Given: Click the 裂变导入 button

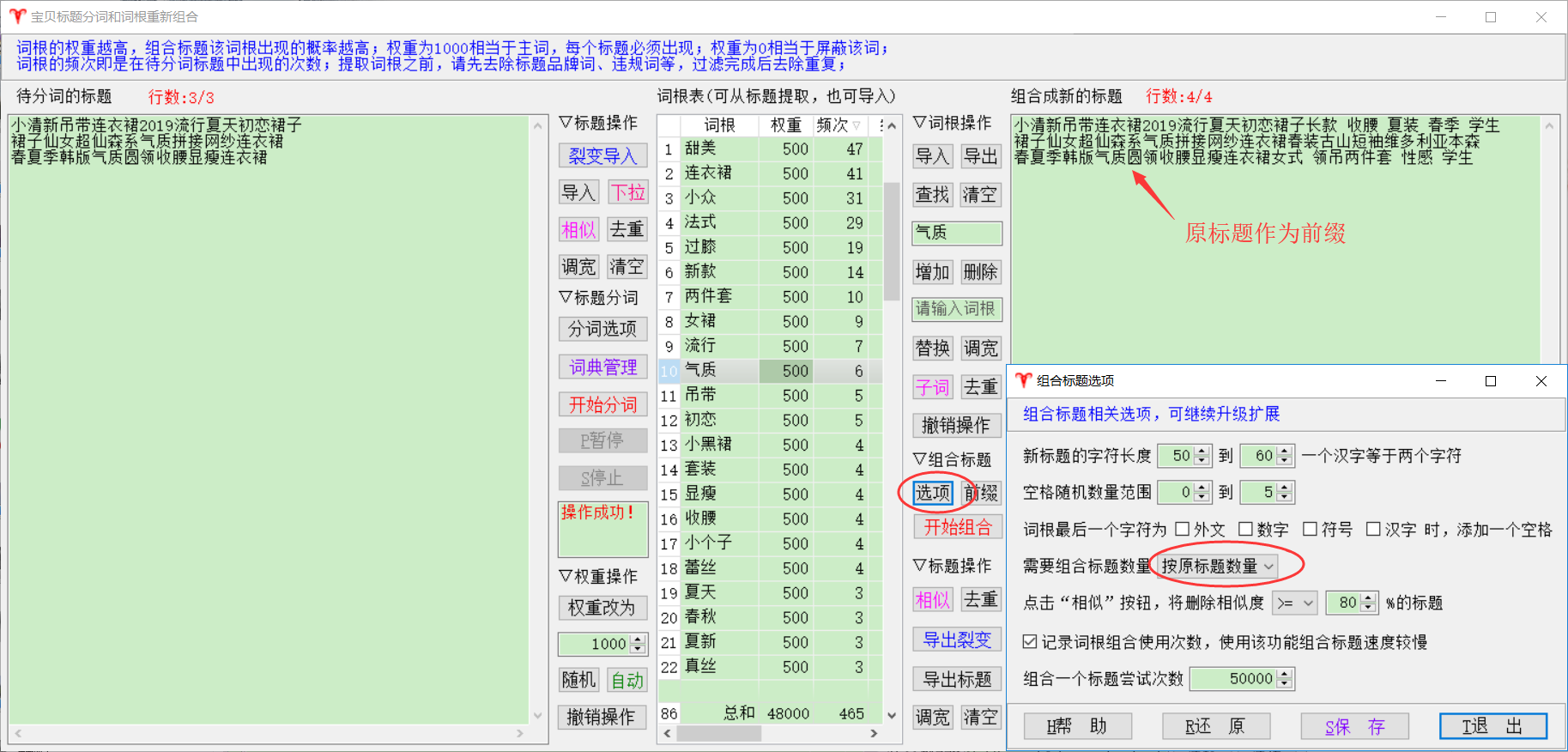Looking at the screenshot, I should (602, 155).
